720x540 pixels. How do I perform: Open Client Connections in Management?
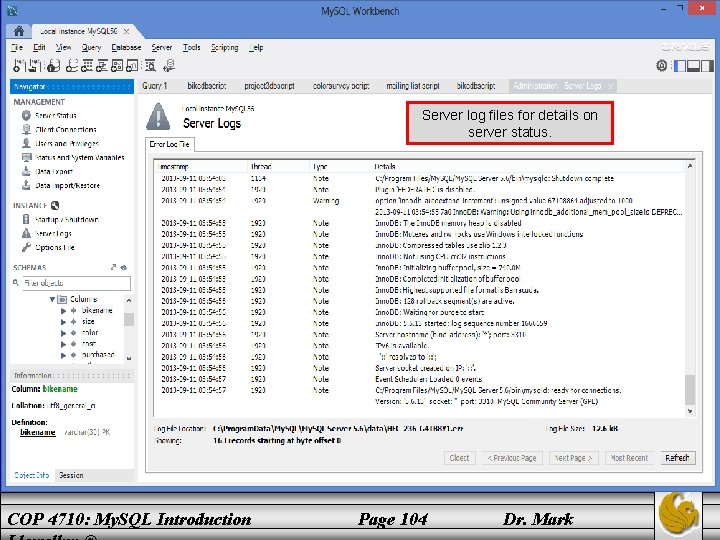[66, 129]
